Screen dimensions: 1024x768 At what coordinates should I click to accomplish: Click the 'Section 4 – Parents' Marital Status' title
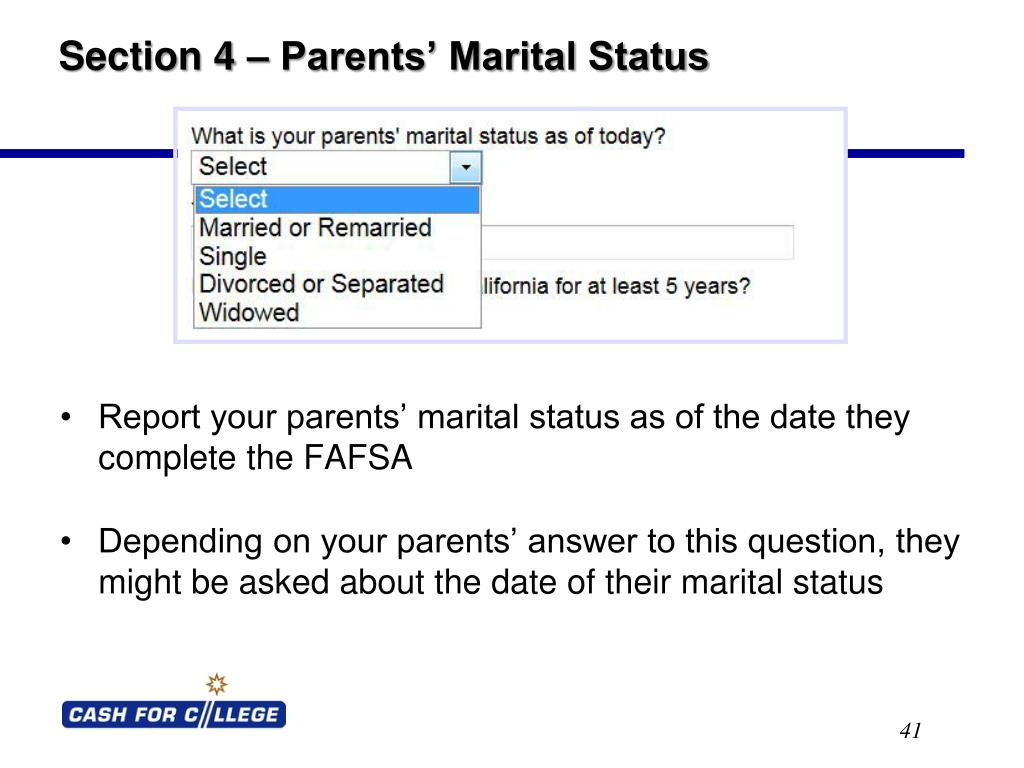[384, 56]
